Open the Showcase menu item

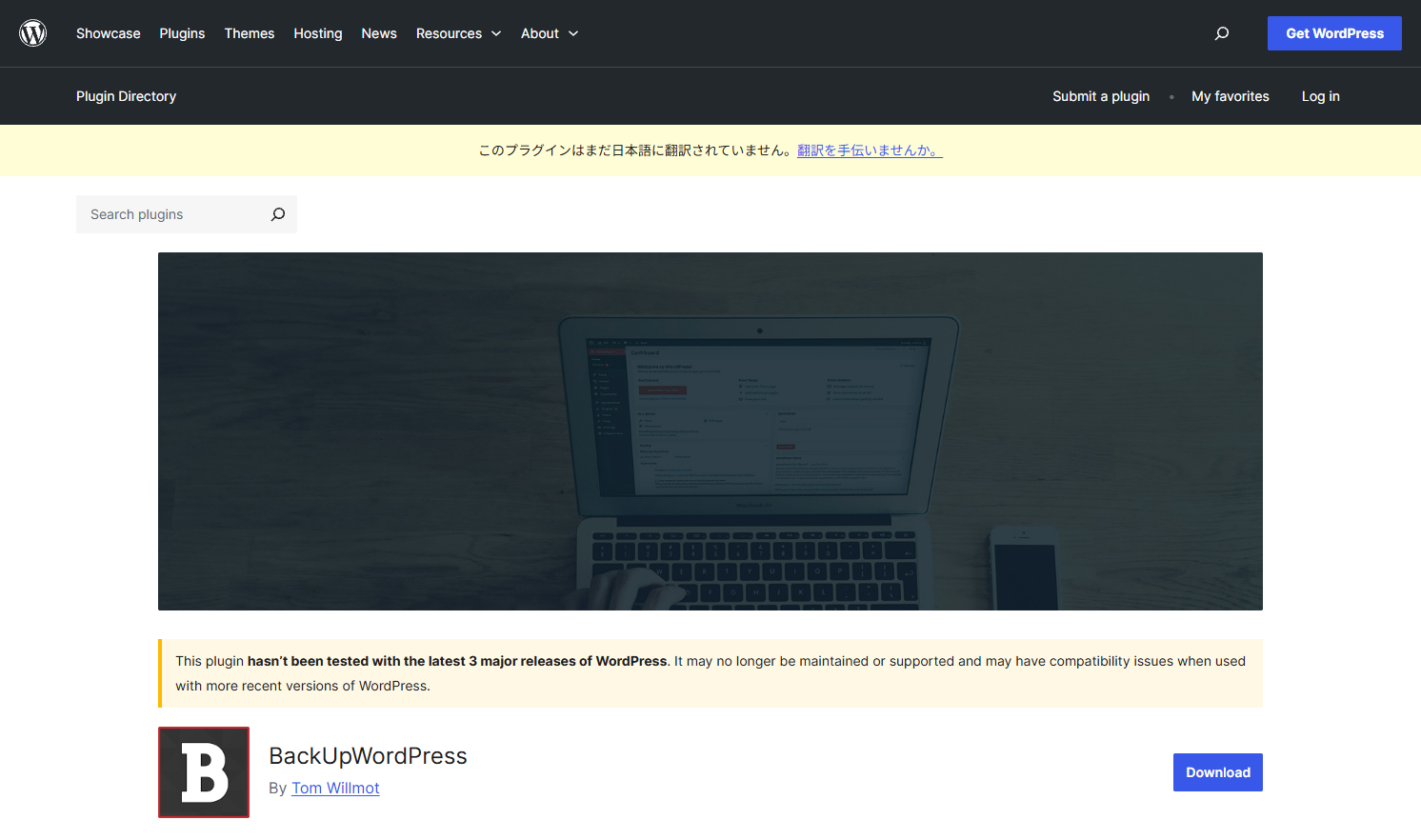(109, 33)
